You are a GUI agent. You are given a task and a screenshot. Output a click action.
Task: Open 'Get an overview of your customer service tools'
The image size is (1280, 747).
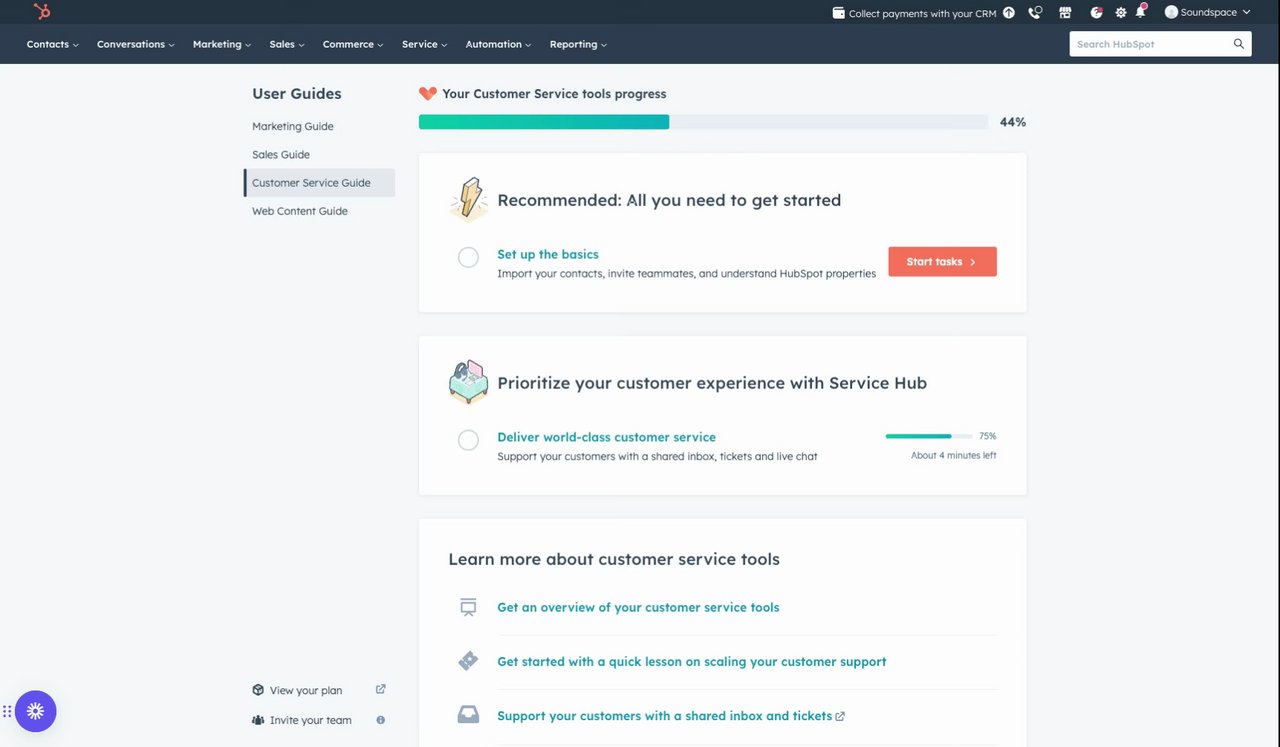point(638,607)
